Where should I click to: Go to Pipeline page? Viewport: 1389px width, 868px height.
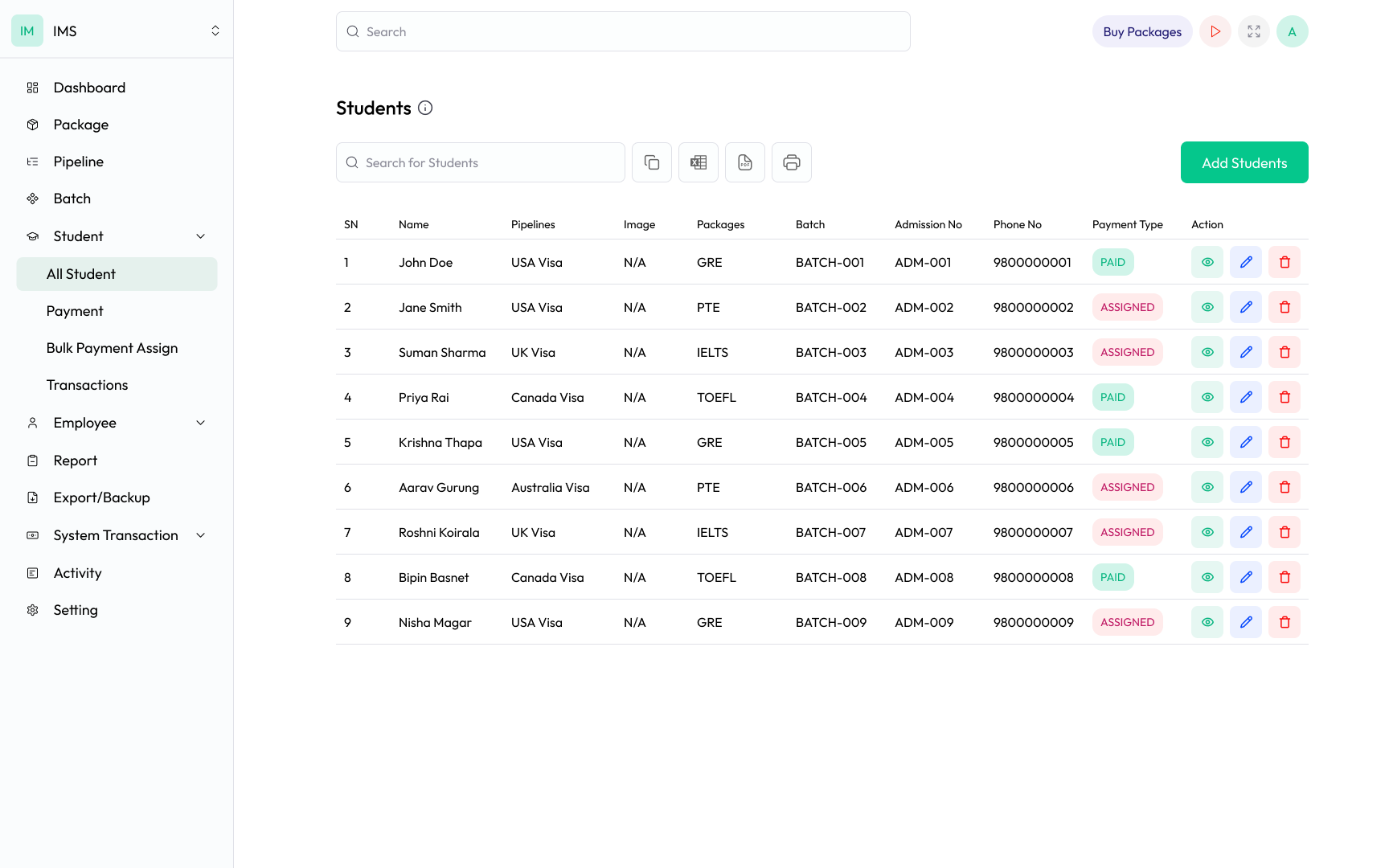117,162
